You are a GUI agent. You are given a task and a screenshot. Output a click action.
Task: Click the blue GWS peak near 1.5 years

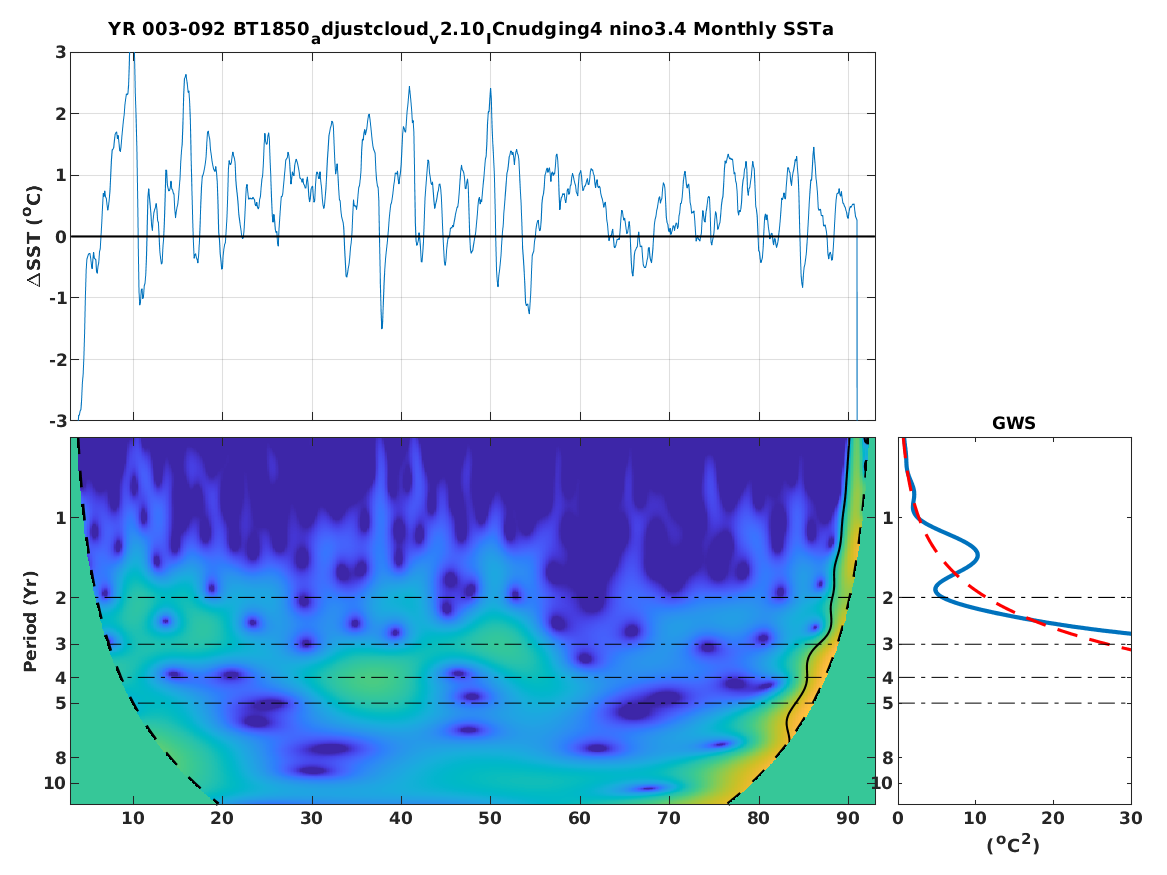[976, 554]
